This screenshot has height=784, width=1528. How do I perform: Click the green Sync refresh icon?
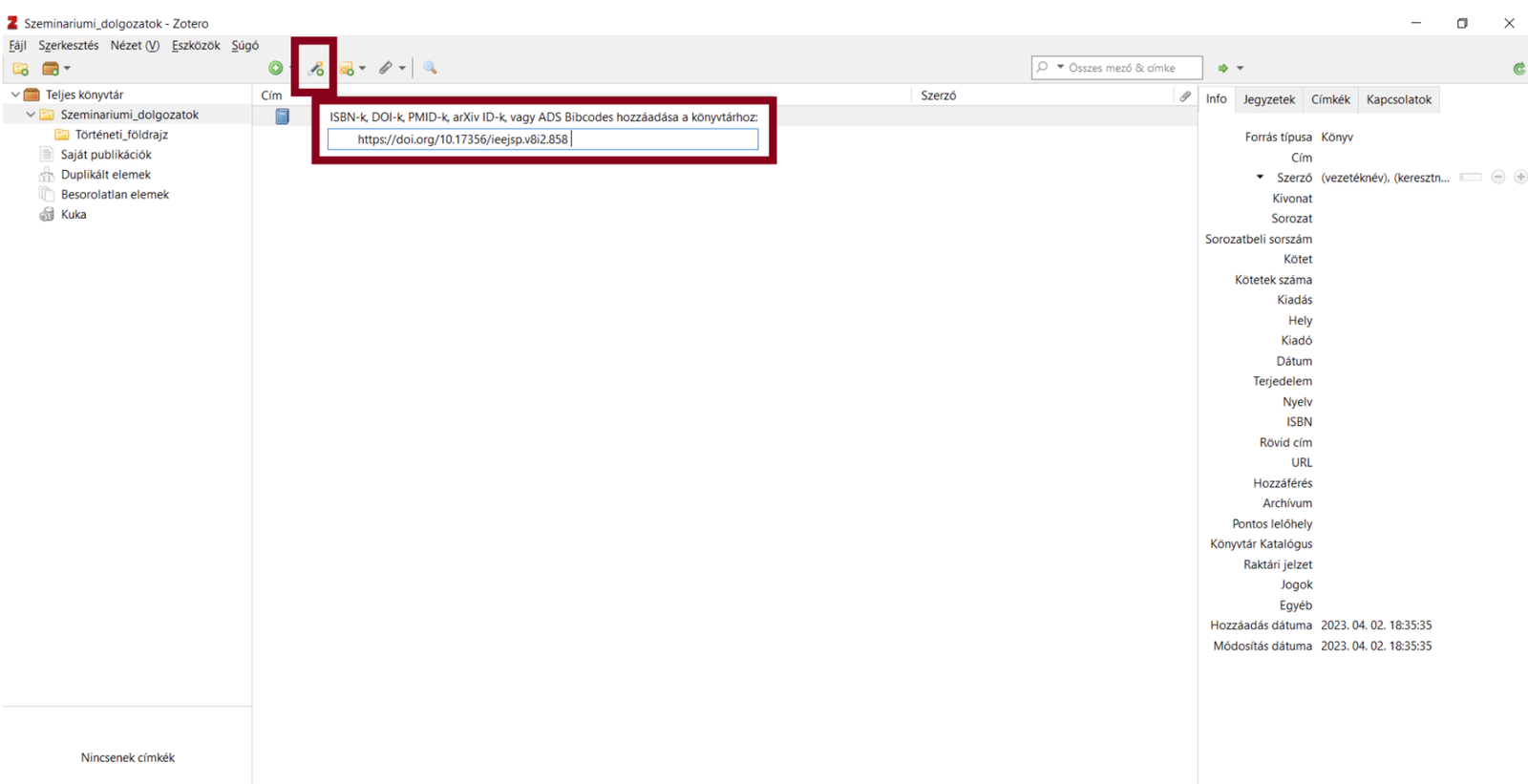click(1518, 69)
